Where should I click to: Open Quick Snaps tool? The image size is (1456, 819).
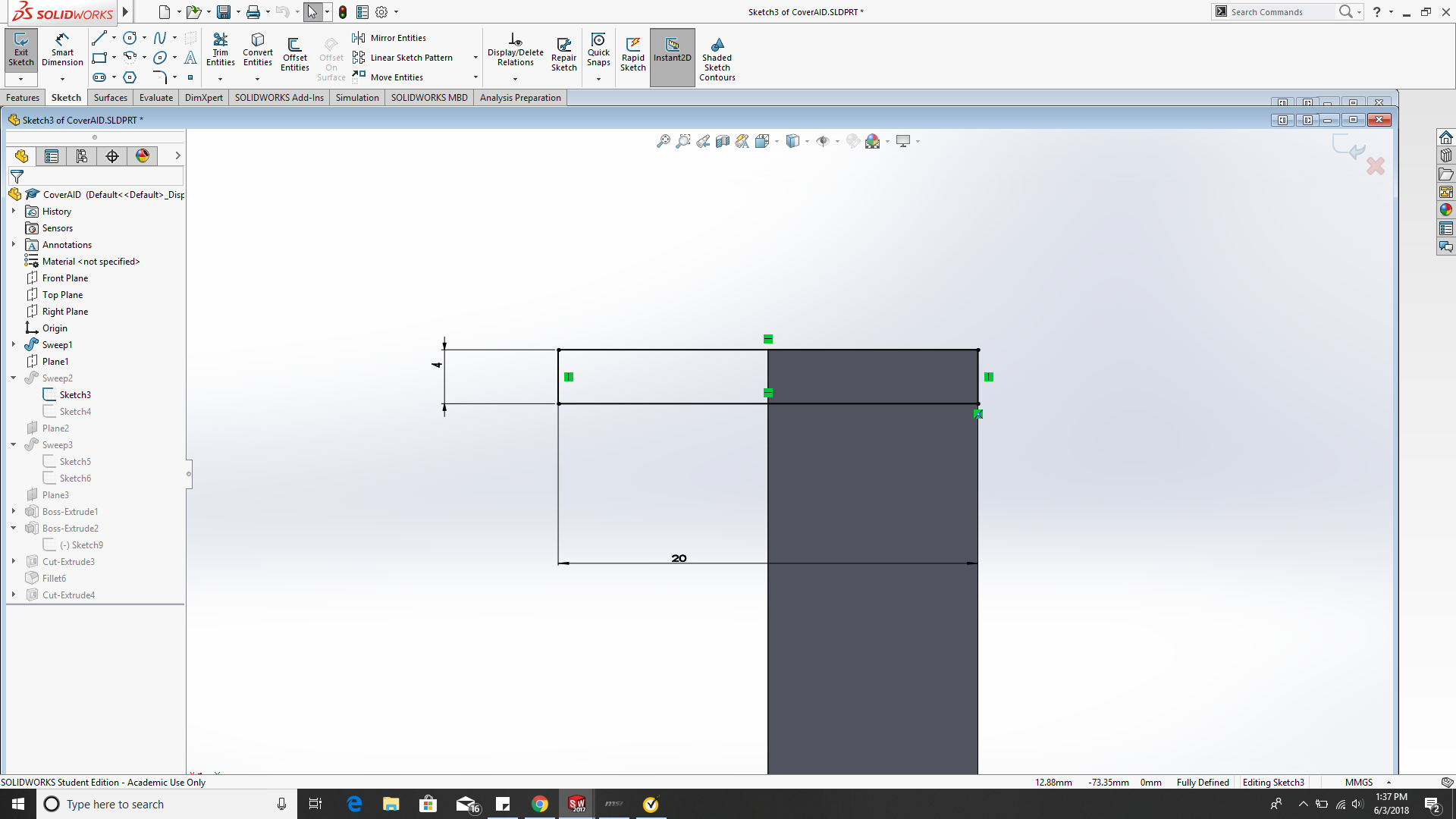(598, 50)
